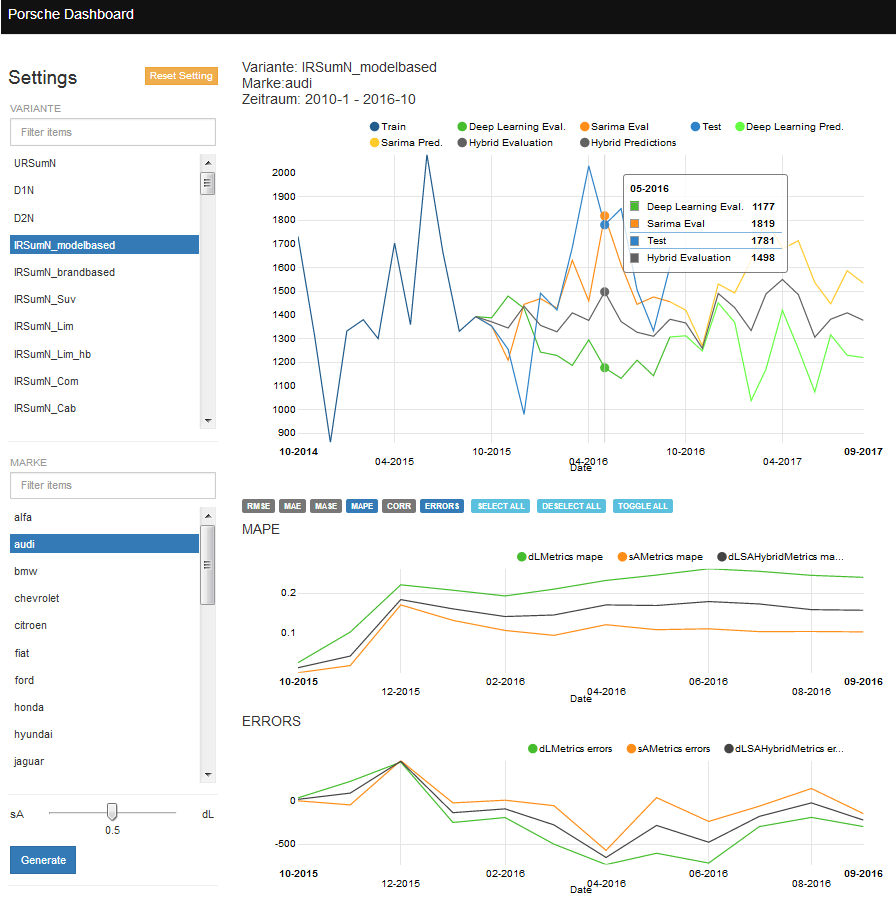896x909 pixels.
Task: Select D1N variant
Action: (x=104, y=190)
